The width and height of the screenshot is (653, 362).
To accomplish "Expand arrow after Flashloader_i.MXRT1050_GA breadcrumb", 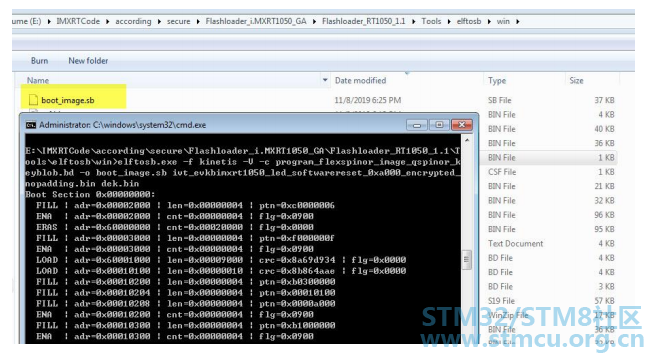I will pyautogui.click(x=314, y=21).
